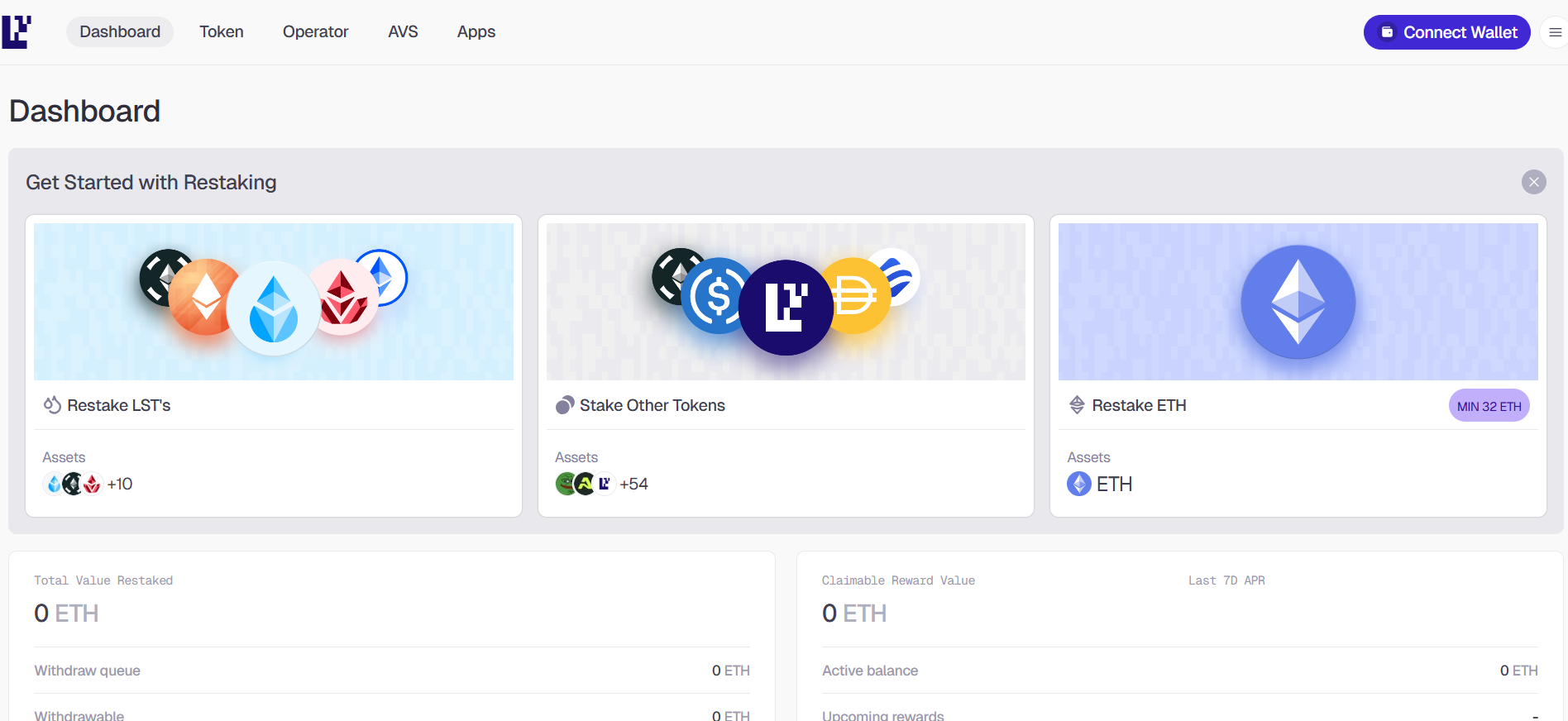Screen dimensions: 1568x721
Task: Open the AVS tab
Action: pos(403,31)
